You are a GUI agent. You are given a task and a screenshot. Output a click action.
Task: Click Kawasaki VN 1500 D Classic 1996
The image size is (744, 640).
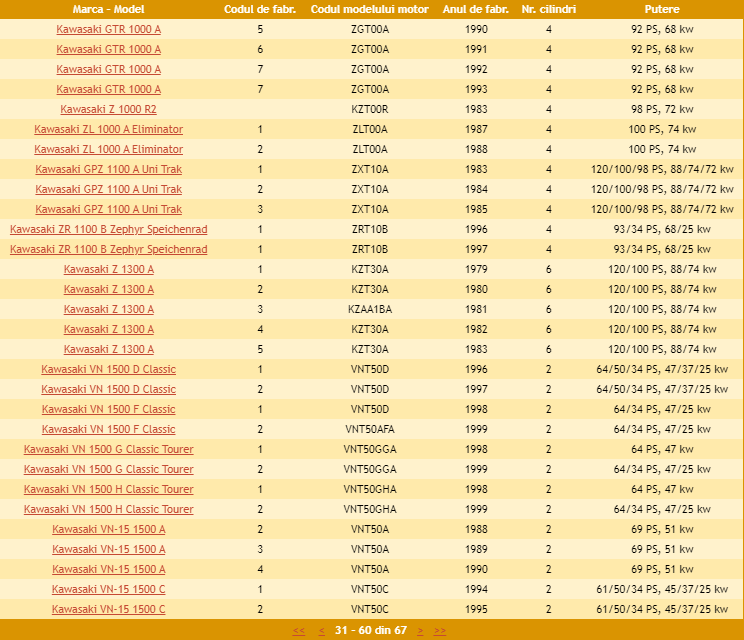[x=108, y=369]
